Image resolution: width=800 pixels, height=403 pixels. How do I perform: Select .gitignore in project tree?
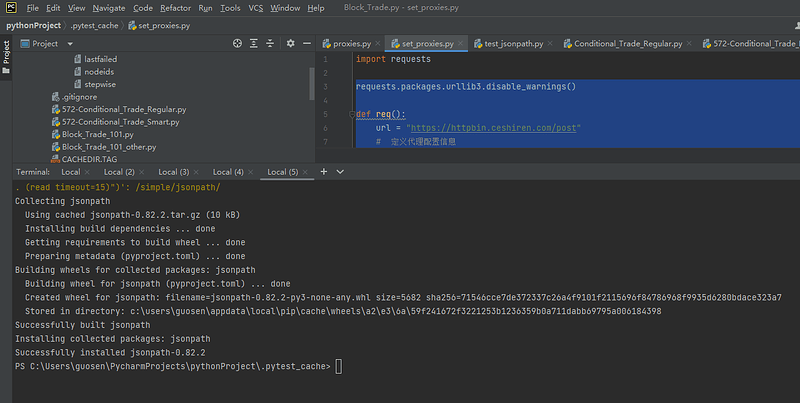[74, 97]
